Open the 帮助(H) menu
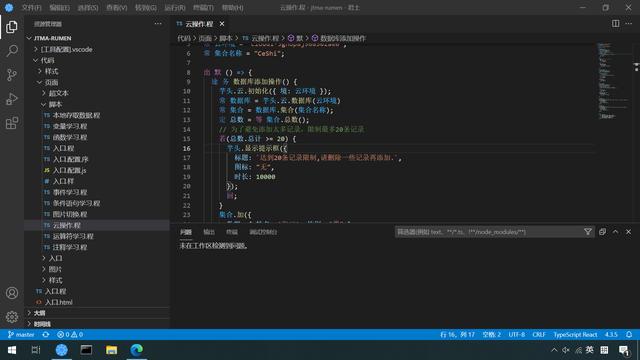Image resolution: width=640 pixels, height=360 pixels. [x=232, y=8]
